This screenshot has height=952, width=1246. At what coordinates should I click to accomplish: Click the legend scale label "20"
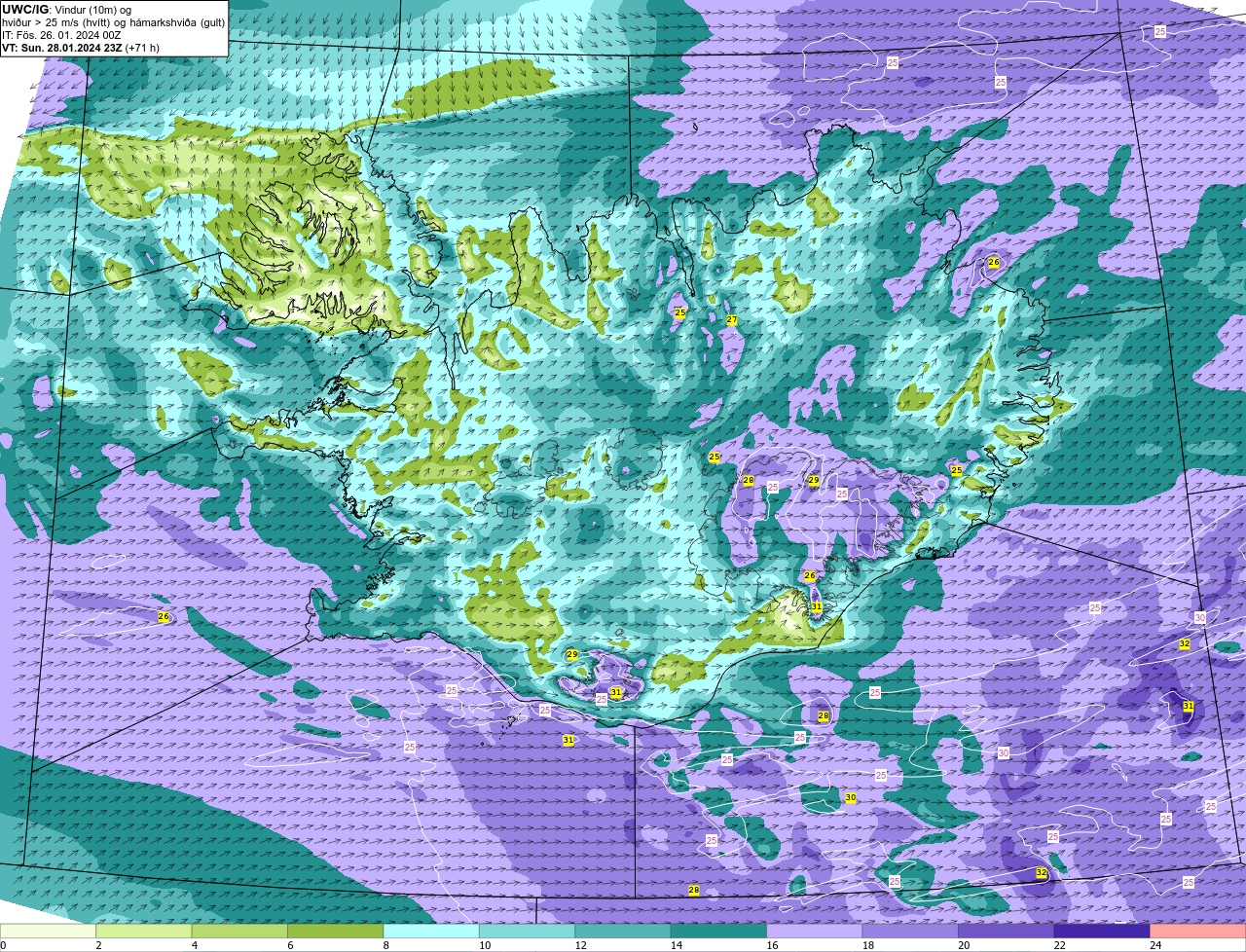click(x=963, y=945)
